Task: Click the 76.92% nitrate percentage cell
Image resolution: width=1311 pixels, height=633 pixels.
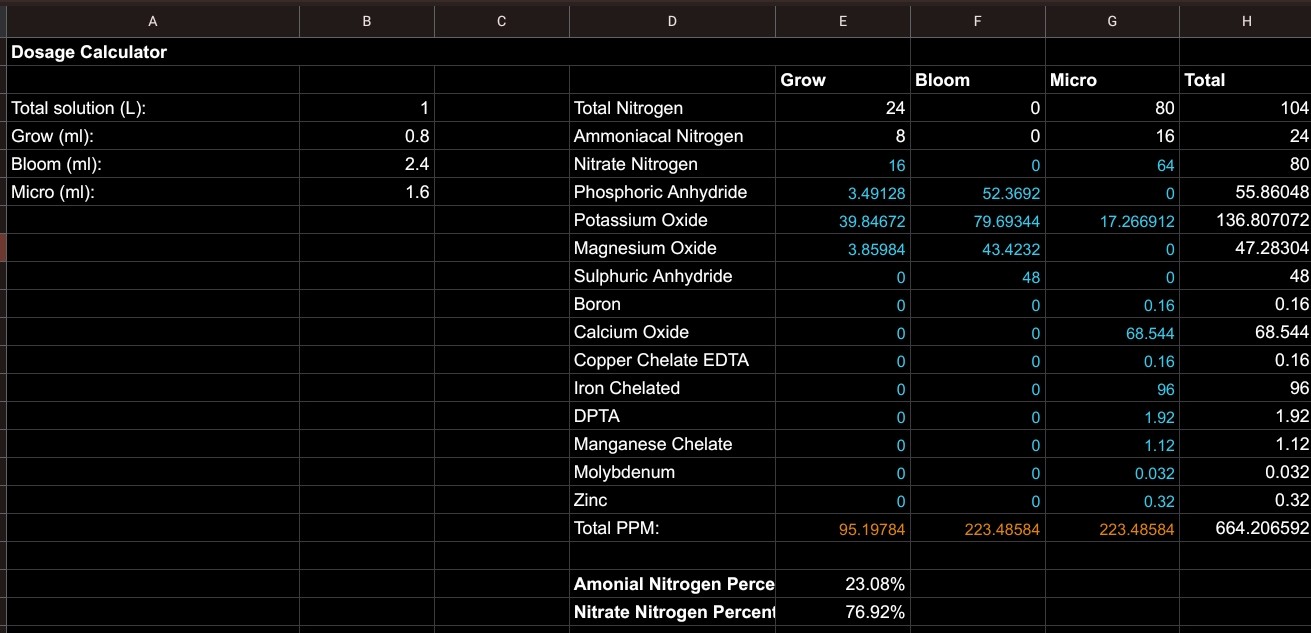Action: click(x=842, y=612)
